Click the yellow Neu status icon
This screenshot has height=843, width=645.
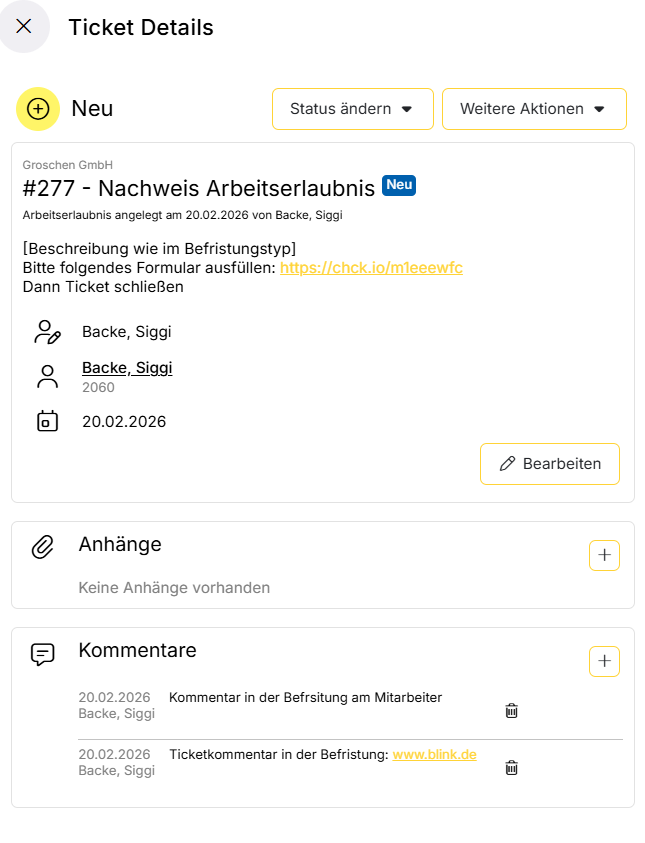(x=38, y=109)
